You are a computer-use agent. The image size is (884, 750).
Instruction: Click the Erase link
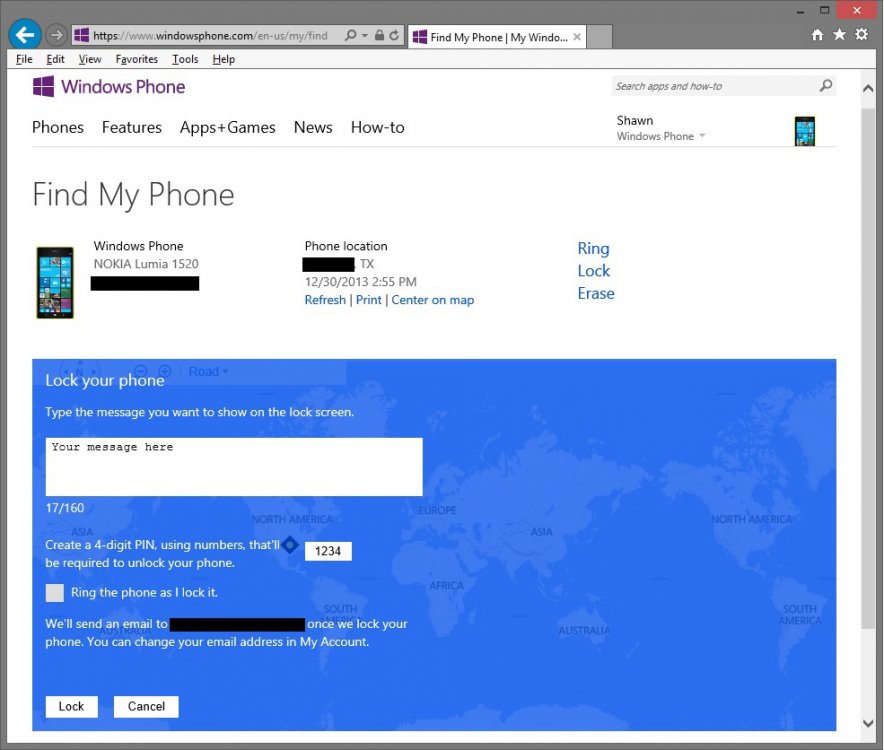coord(596,294)
